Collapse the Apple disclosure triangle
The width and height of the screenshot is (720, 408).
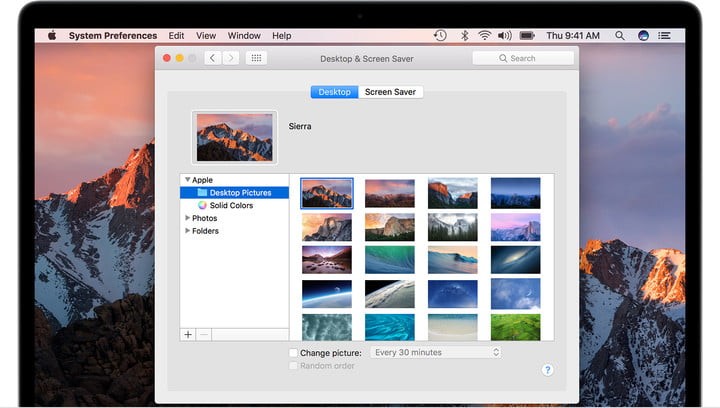187,179
